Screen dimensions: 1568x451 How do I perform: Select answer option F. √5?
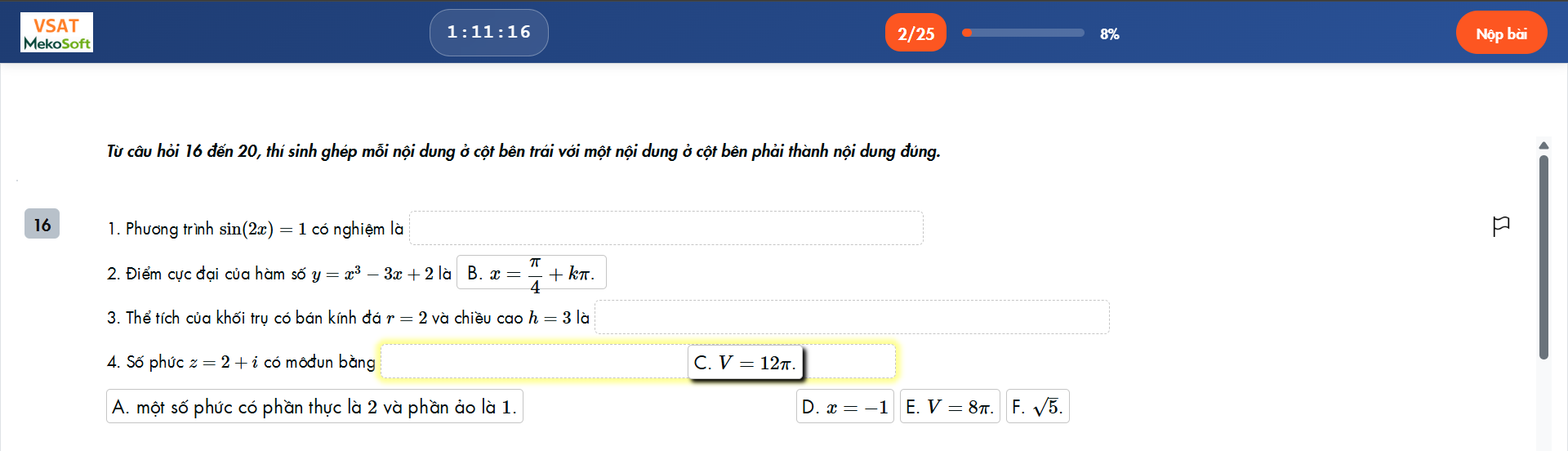pos(1037,407)
